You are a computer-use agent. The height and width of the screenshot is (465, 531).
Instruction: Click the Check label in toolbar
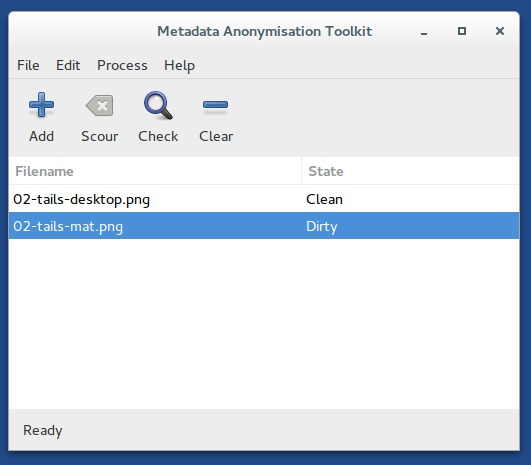(158, 136)
